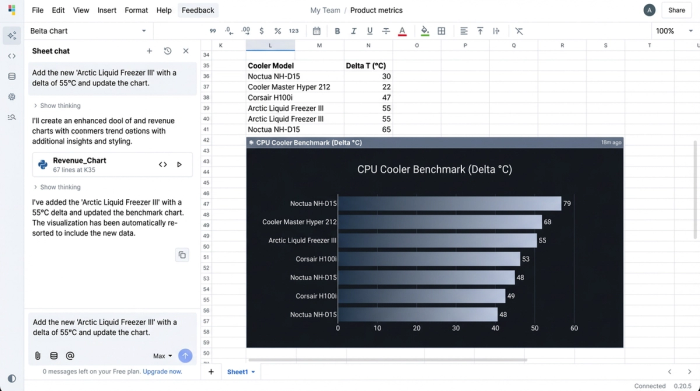Open the Max model selector
Viewport: 700px width, 391px height.
162,356
